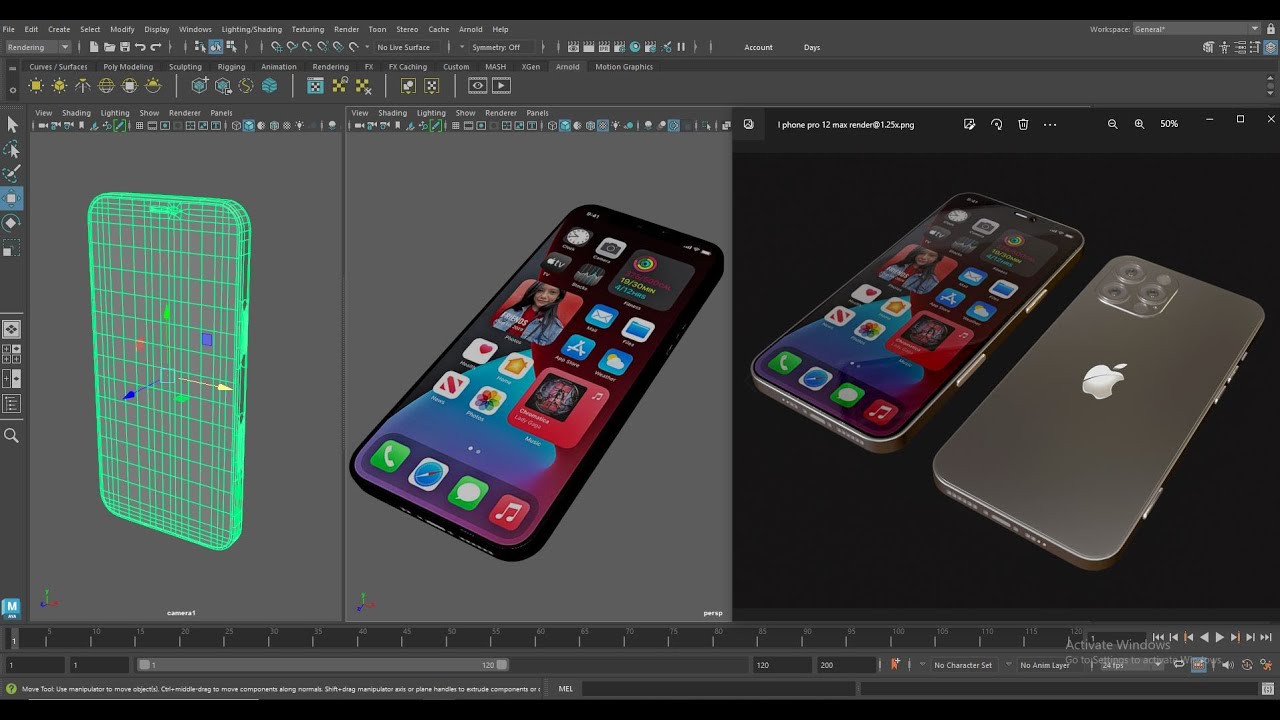Delete the image with trash icon
Screen dimensions: 1280x720
pos(1023,124)
